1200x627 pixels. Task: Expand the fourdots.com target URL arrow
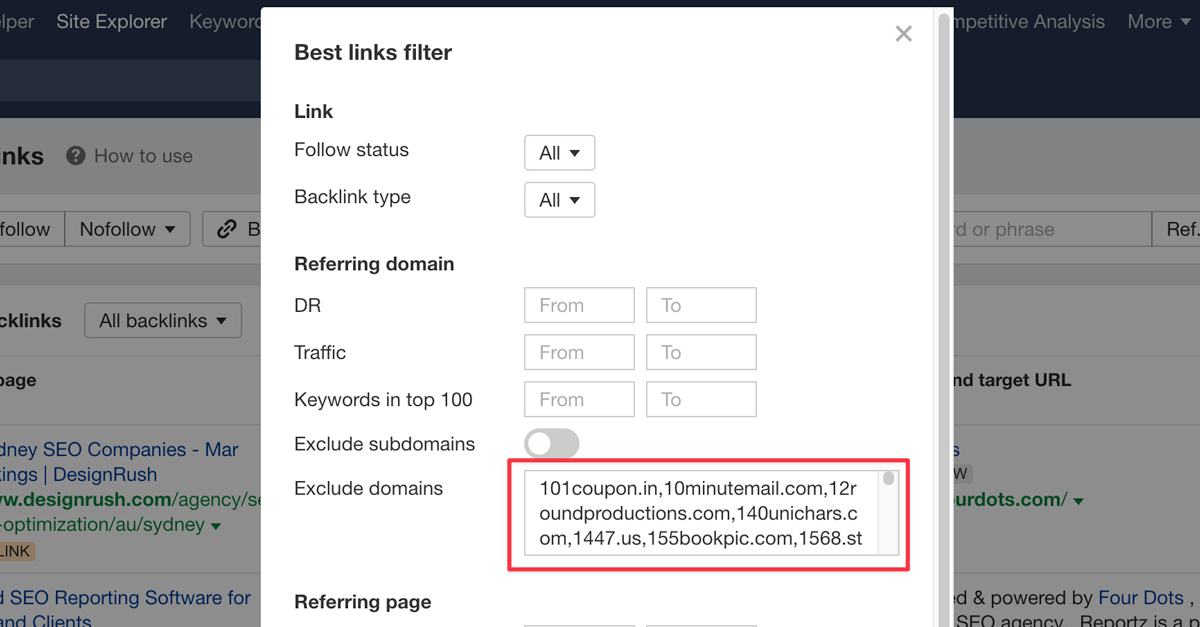[1078, 501]
